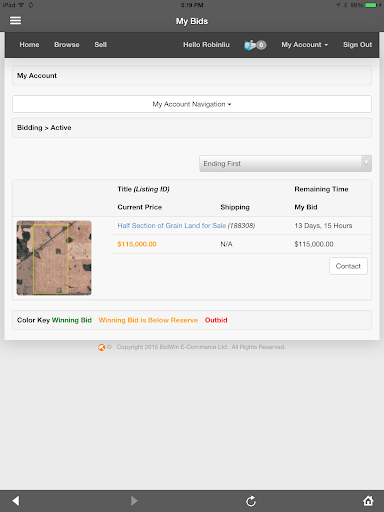Tap the battery indicator in status bar
The height and width of the screenshot is (512, 384).
tap(371, 5)
